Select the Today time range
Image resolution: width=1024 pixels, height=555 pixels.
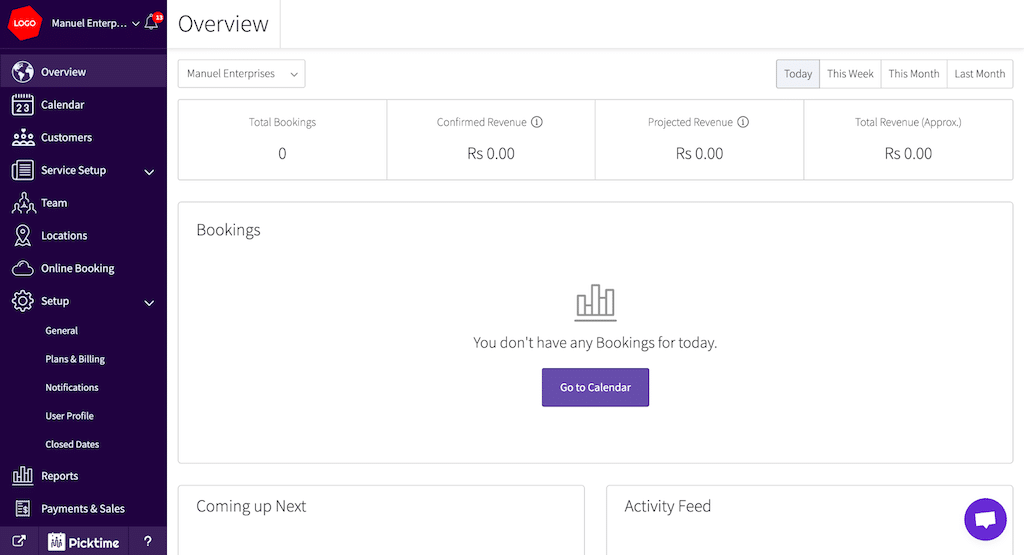click(x=798, y=74)
